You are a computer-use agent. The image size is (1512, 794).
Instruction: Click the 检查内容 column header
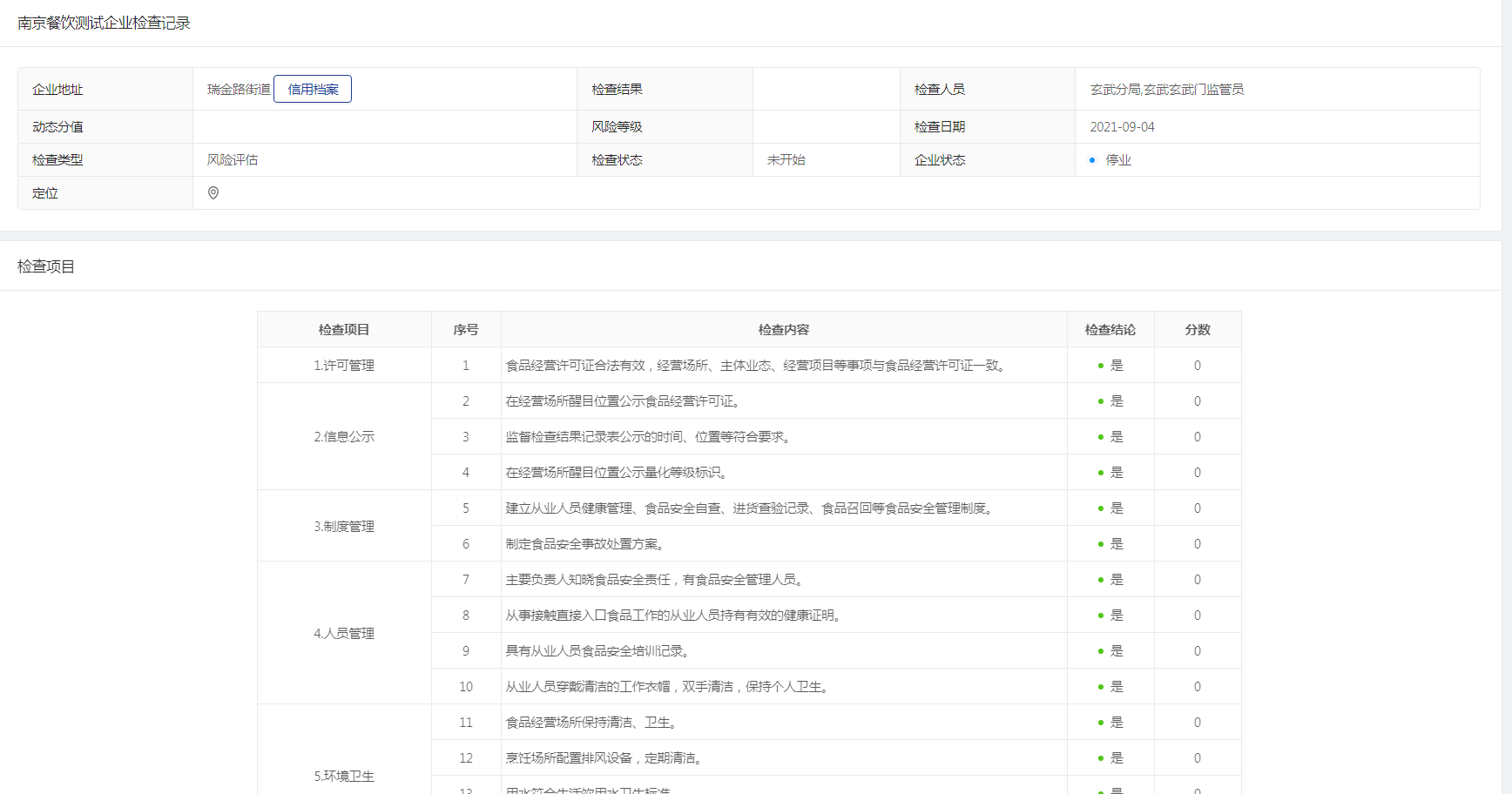pyautogui.click(x=784, y=330)
